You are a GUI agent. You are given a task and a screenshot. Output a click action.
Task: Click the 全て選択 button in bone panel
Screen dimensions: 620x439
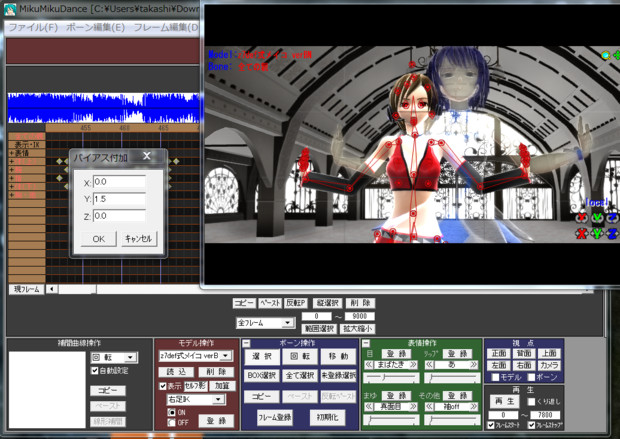tap(300, 375)
